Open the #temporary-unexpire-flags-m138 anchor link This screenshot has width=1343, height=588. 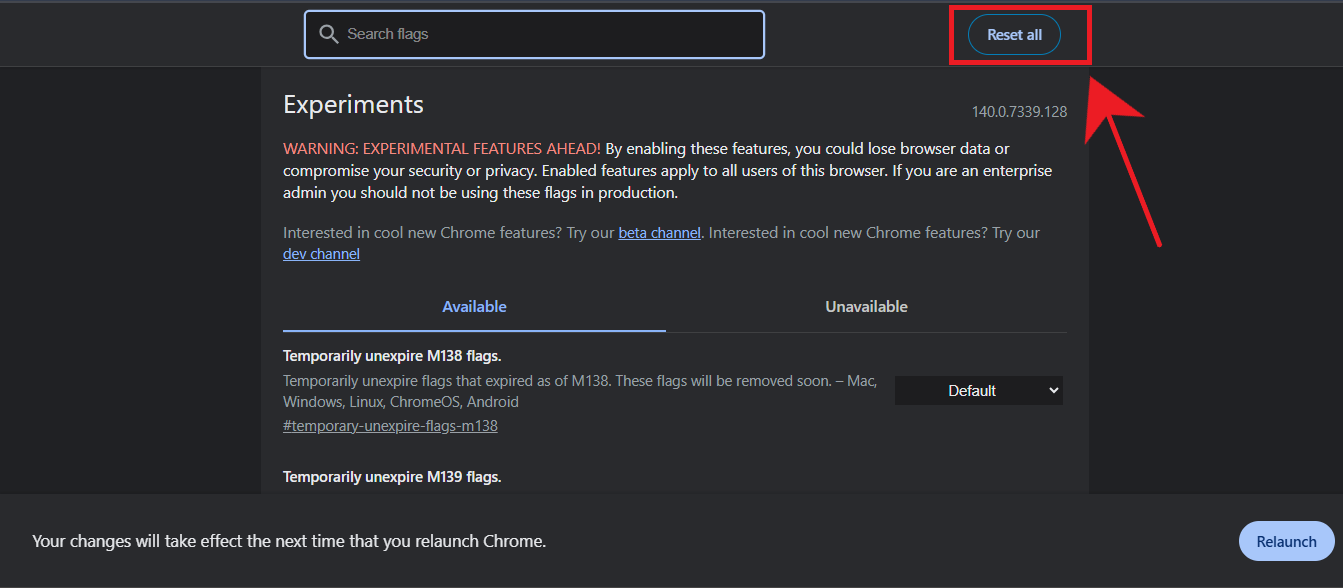390,426
